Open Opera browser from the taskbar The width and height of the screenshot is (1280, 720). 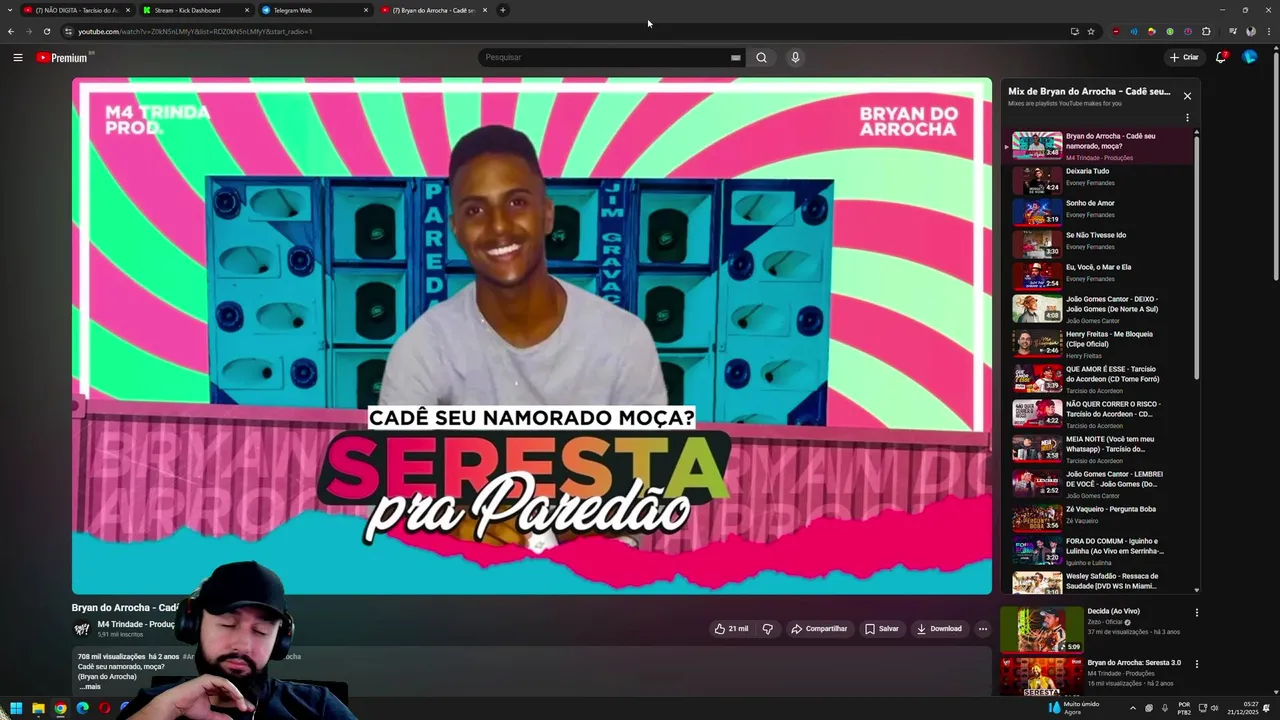[104, 708]
